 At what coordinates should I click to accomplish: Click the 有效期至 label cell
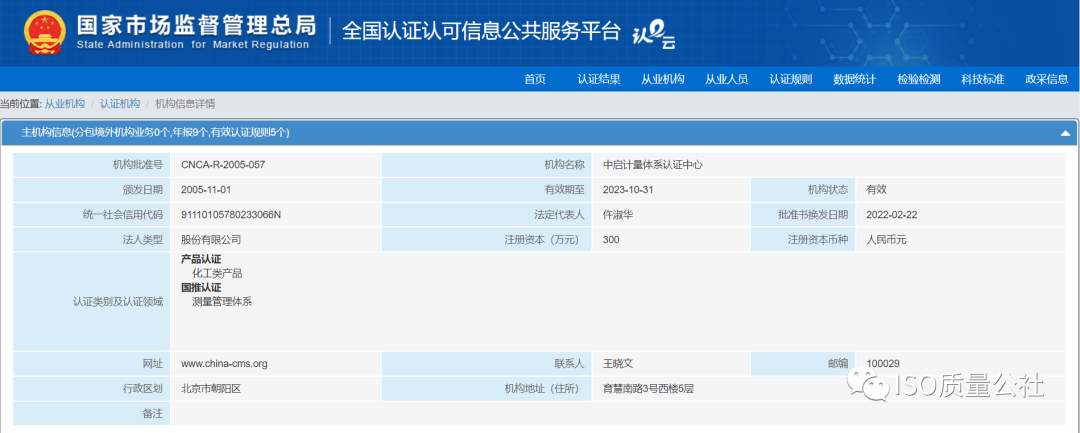pos(487,190)
